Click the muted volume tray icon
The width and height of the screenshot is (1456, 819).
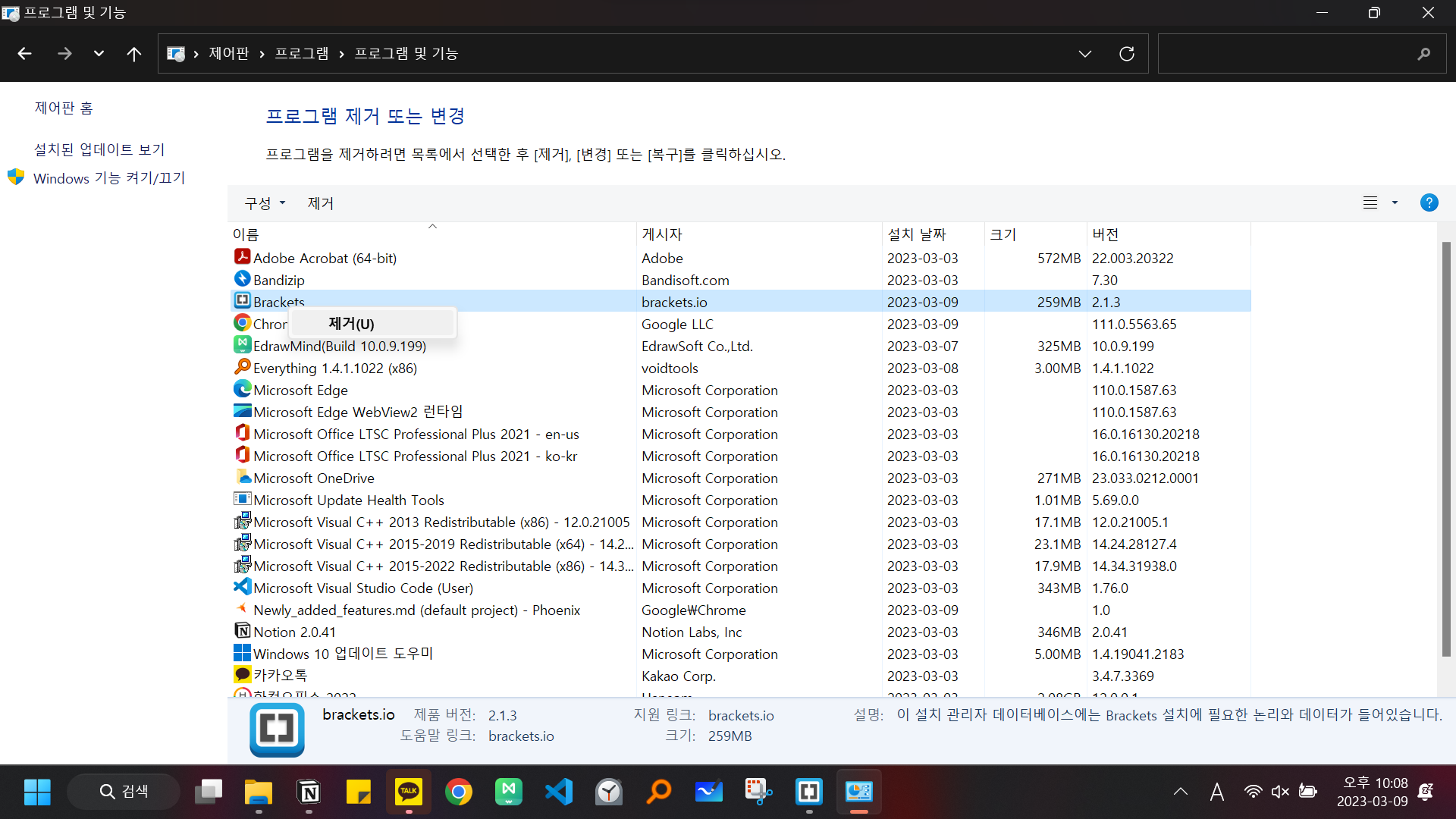pyautogui.click(x=1280, y=792)
